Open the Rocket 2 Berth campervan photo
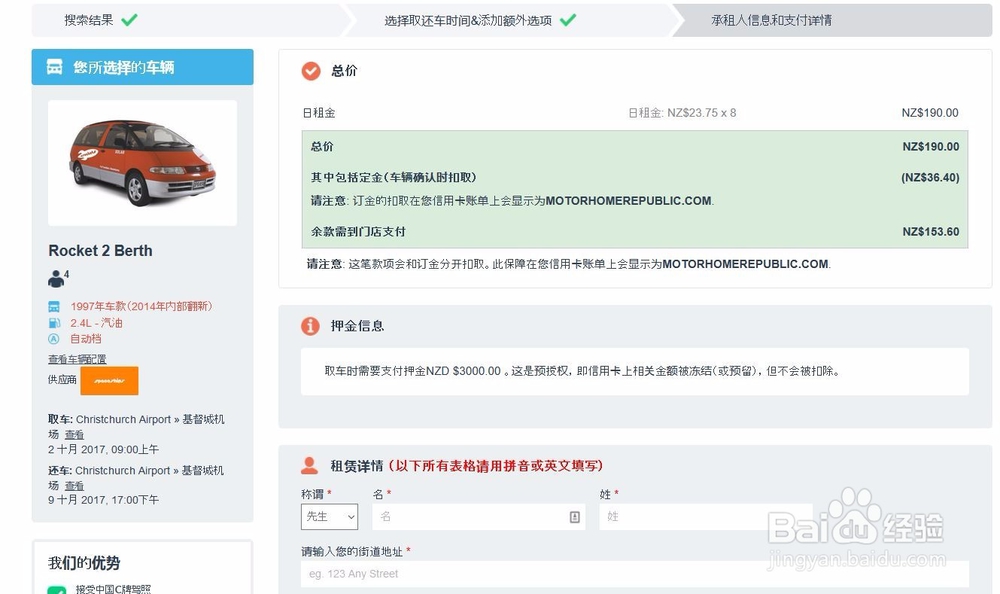The height and width of the screenshot is (594, 1000). pyautogui.click(x=142, y=163)
